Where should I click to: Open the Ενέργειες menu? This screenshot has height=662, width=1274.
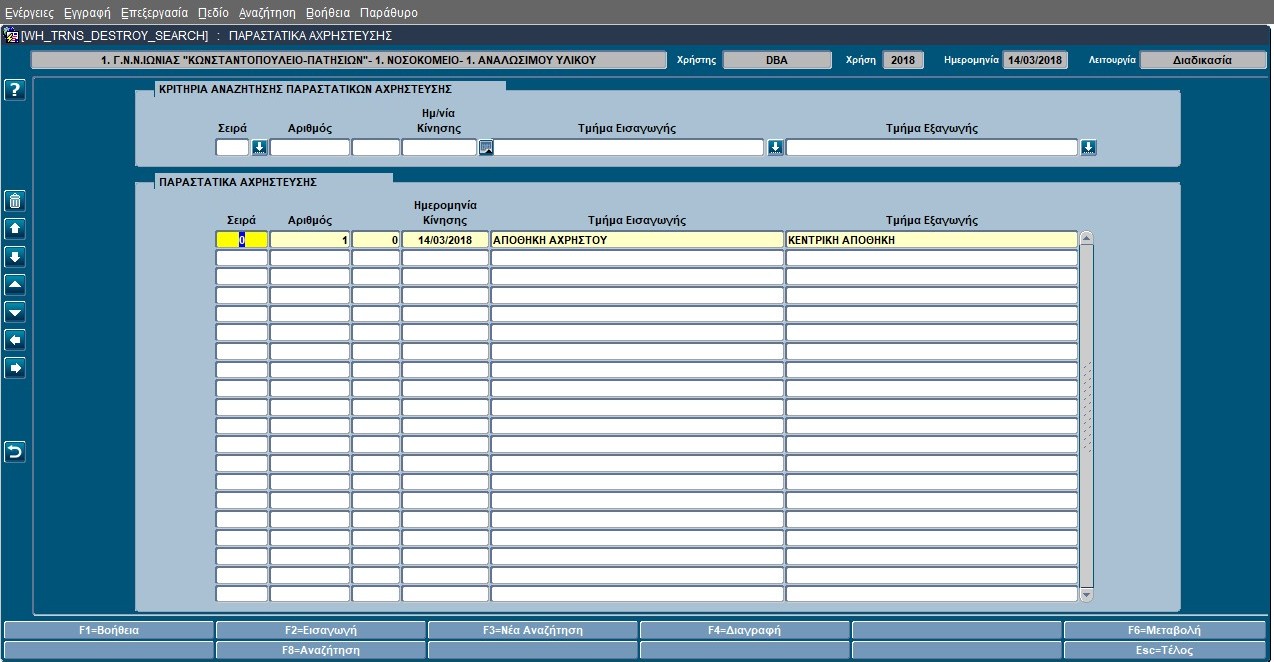pyautogui.click(x=29, y=13)
